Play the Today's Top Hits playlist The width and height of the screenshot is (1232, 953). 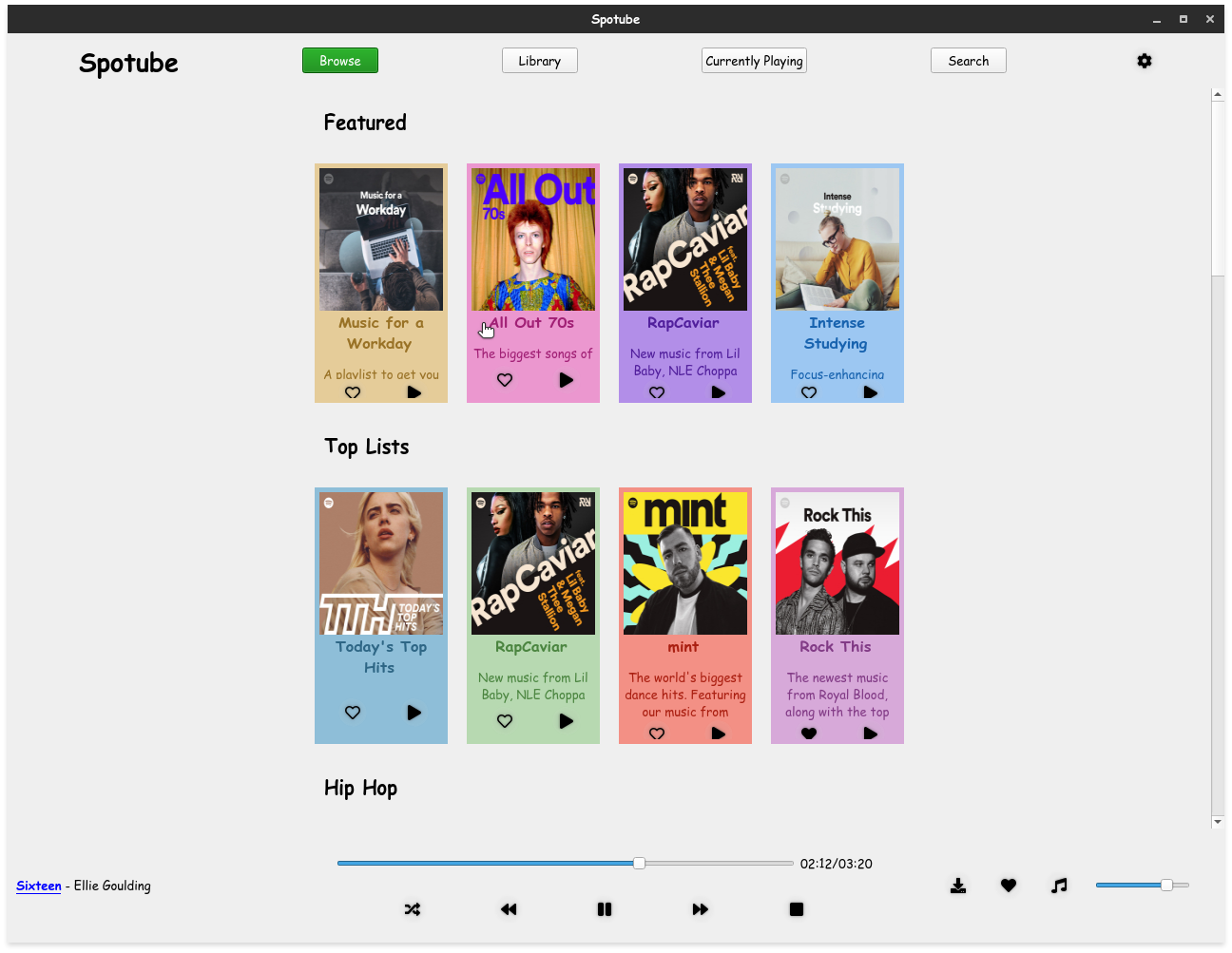(x=414, y=713)
